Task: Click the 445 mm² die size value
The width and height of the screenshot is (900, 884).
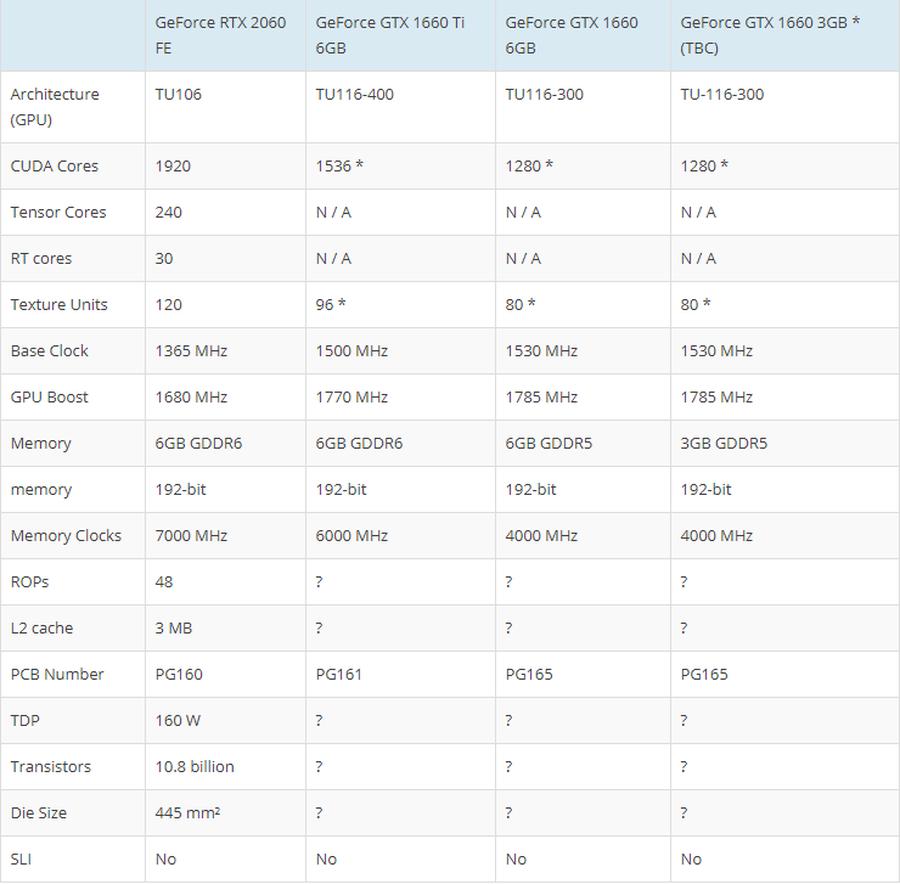Action: 188,813
